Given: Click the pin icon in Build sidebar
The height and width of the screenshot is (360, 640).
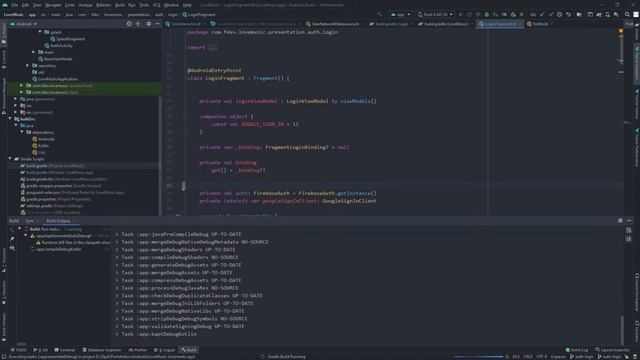Looking at the screenshot, I should (x=12, y=239).
